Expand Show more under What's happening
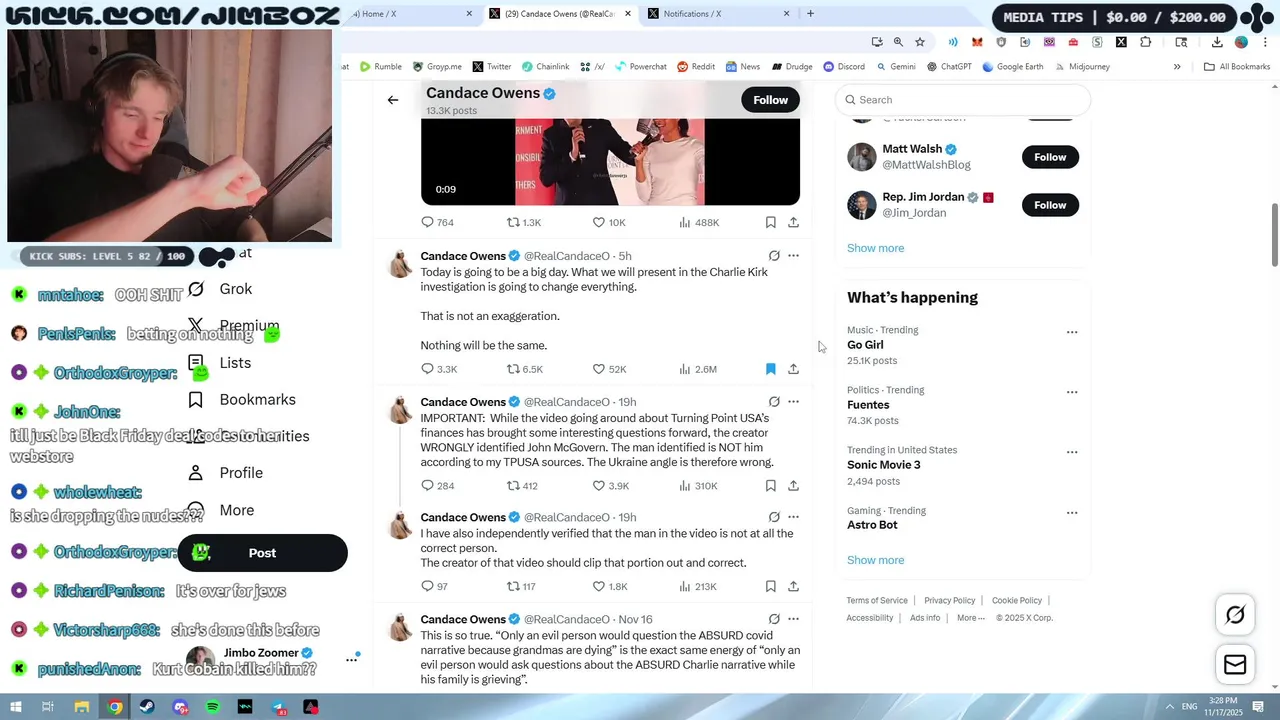This screenshot has width=1280, height=720. (x=875, y=560)
